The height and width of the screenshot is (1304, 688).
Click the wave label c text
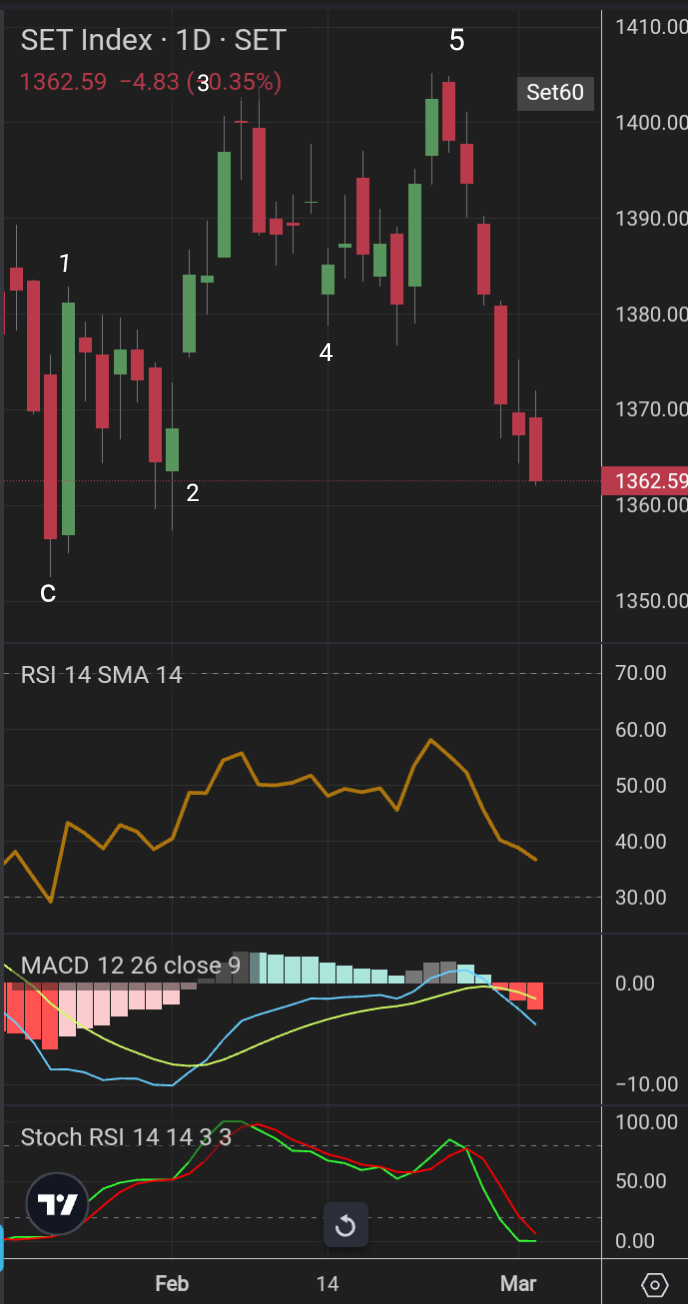[48, 593]
